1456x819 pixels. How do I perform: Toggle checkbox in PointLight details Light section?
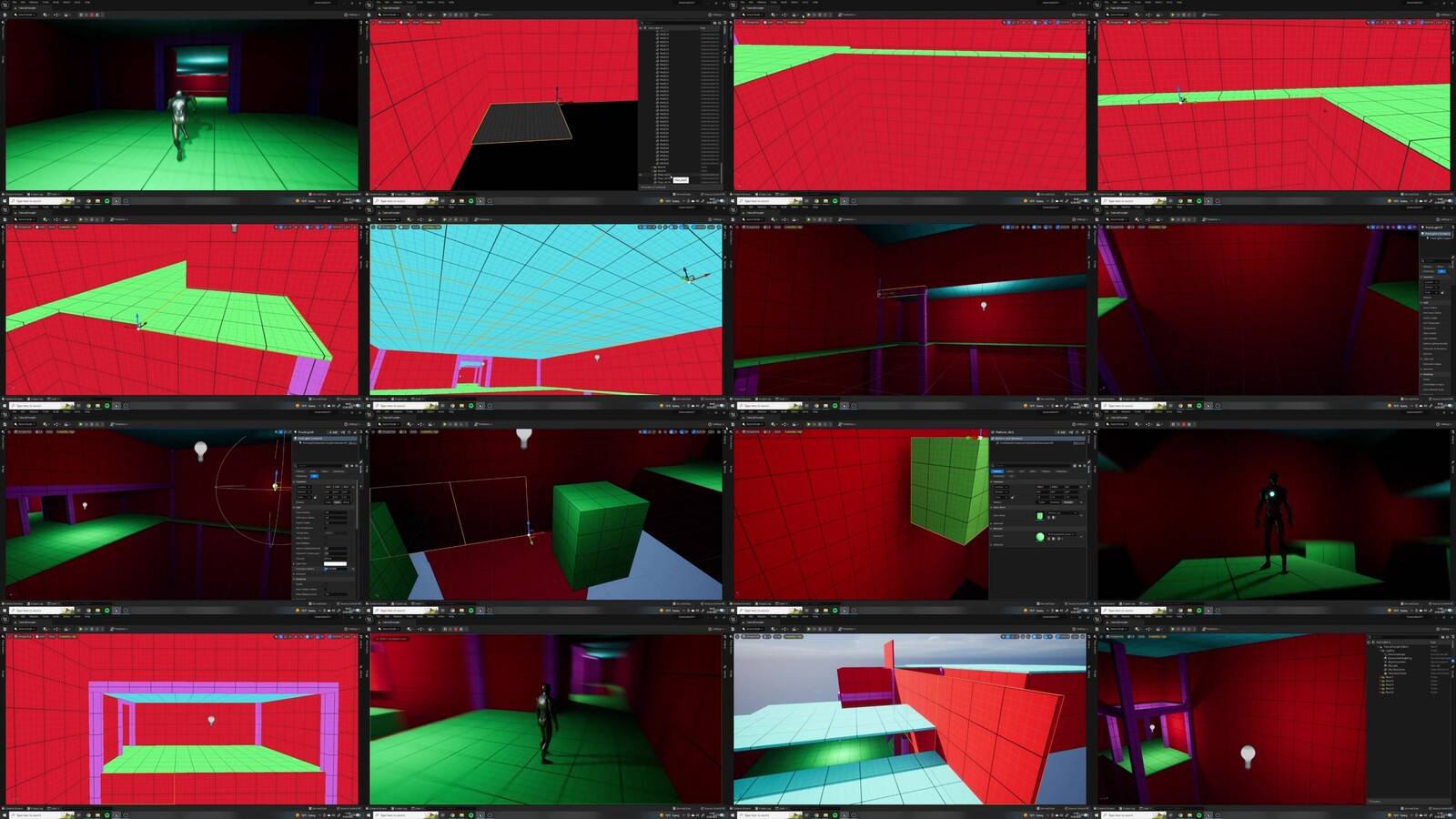point(326,528)
